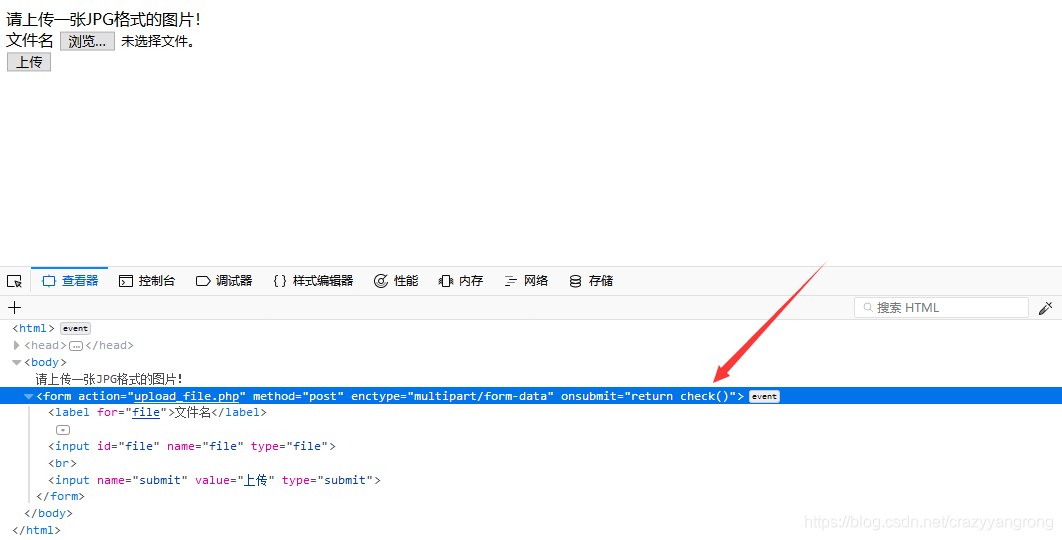Select the closing /html tag row
Viewport: 1062px width, 540px height.
click(37, 531)
